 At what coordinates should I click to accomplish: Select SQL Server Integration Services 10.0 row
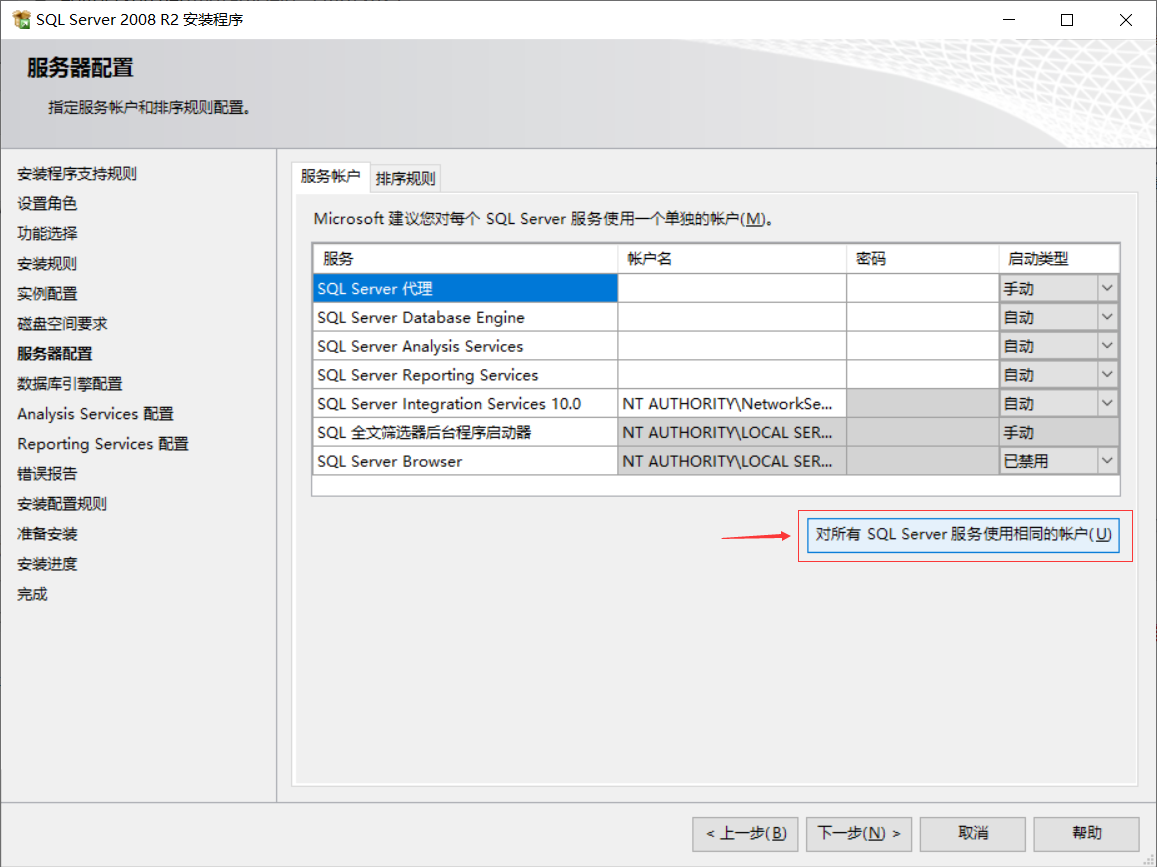pos(465,404)
